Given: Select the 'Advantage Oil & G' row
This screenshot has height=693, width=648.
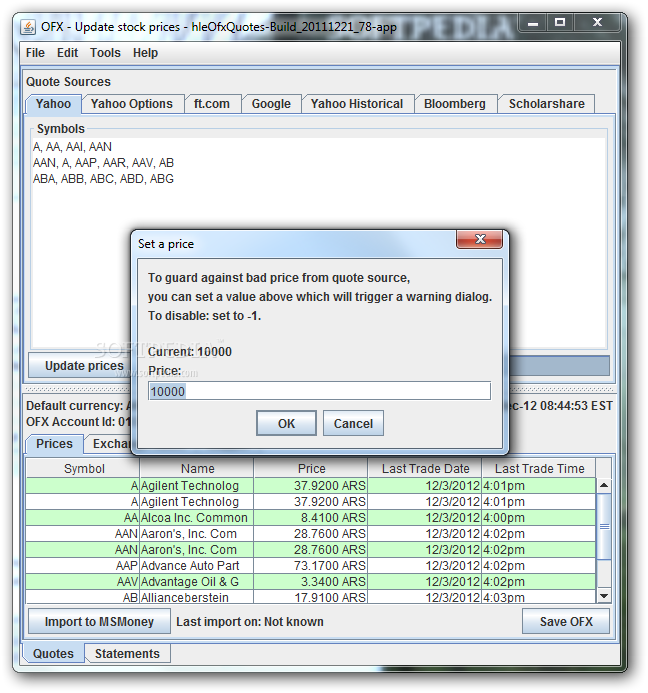Looking at the screenshot, I should (x=311, y=582).
